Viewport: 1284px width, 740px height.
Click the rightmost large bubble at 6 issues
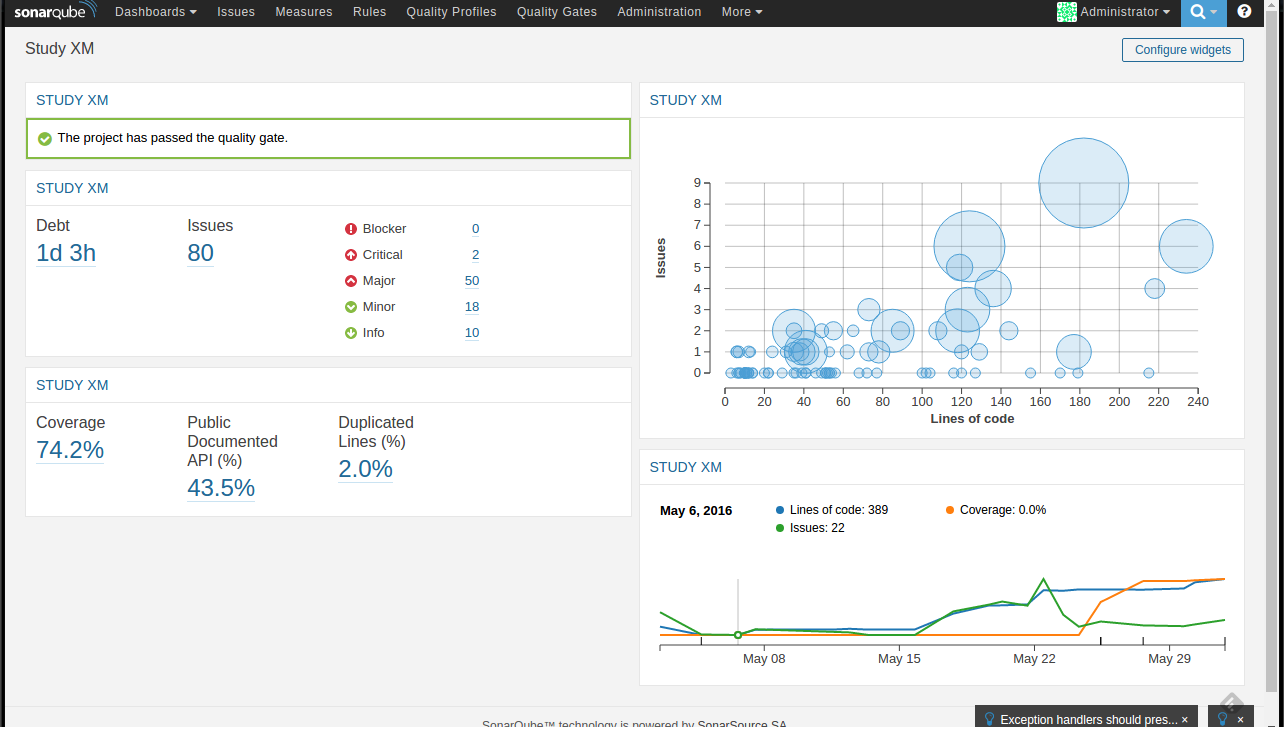[x=1186, y=246]
